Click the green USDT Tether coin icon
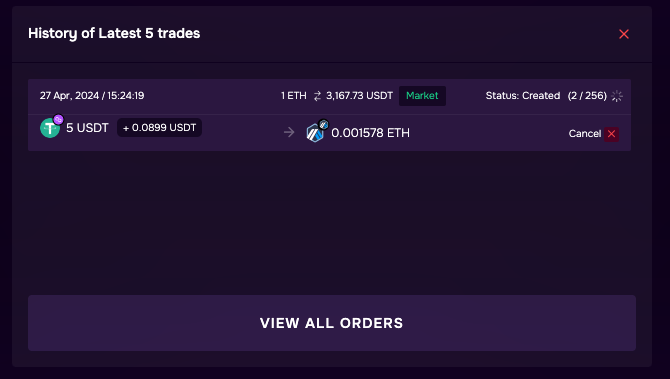Image resolution: width=670 pixels, height=379 pixels. point(50,128)
